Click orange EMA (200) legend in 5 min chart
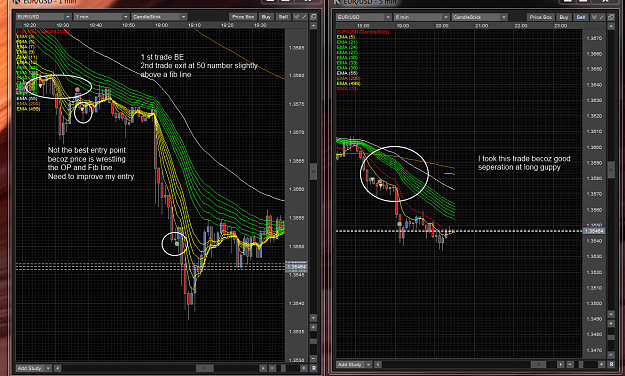625x376 pixels. [348, 79]
